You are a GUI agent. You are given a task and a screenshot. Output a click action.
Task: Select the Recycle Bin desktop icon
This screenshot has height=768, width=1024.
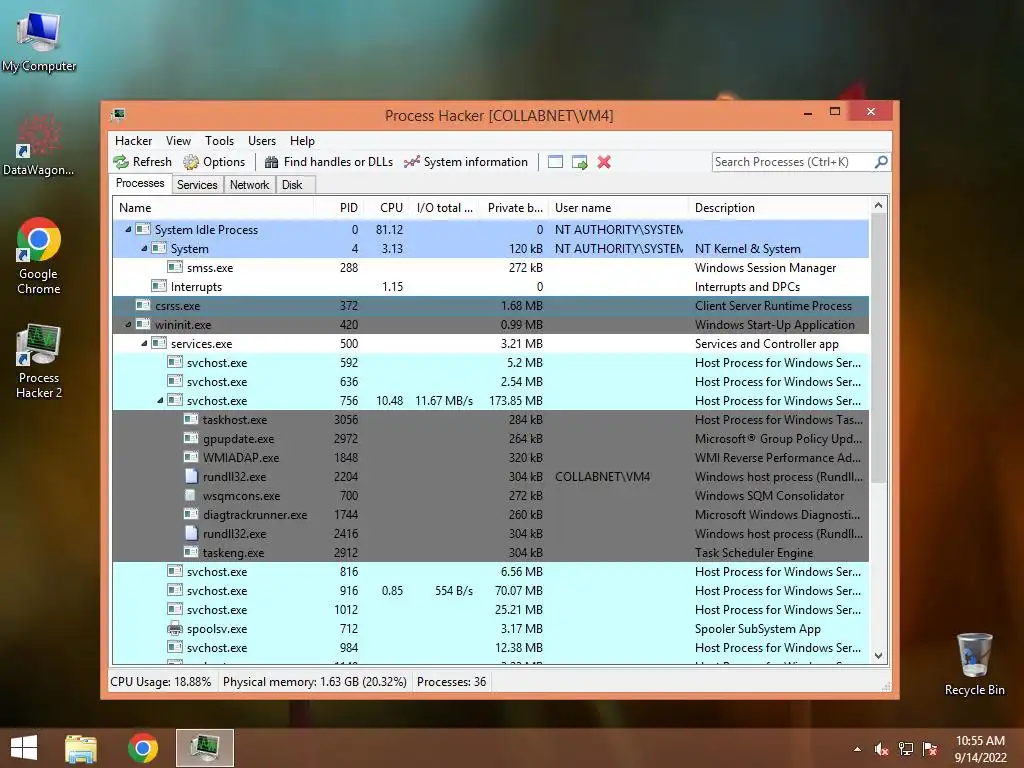coord(974,664)
